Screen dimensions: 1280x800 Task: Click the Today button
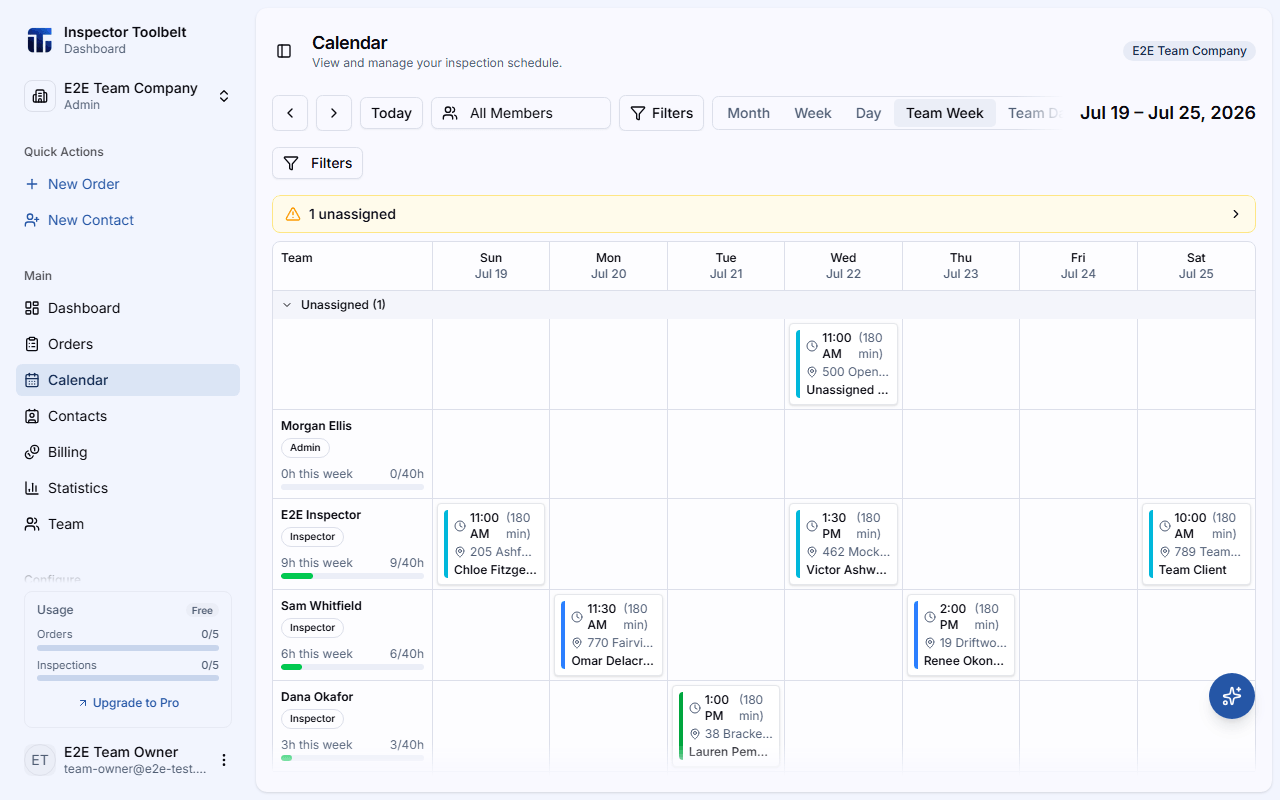(x=391, y=113)
